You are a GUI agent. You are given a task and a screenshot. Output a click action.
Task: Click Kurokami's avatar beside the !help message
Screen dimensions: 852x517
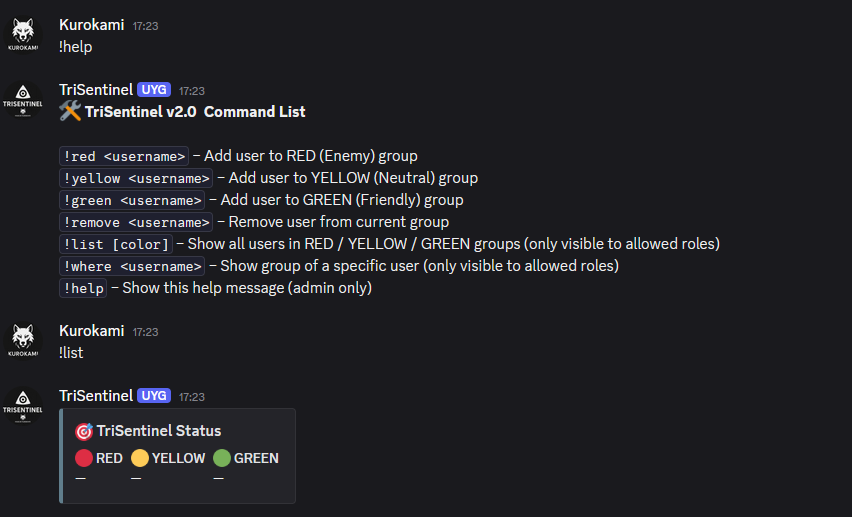(22, 34)
